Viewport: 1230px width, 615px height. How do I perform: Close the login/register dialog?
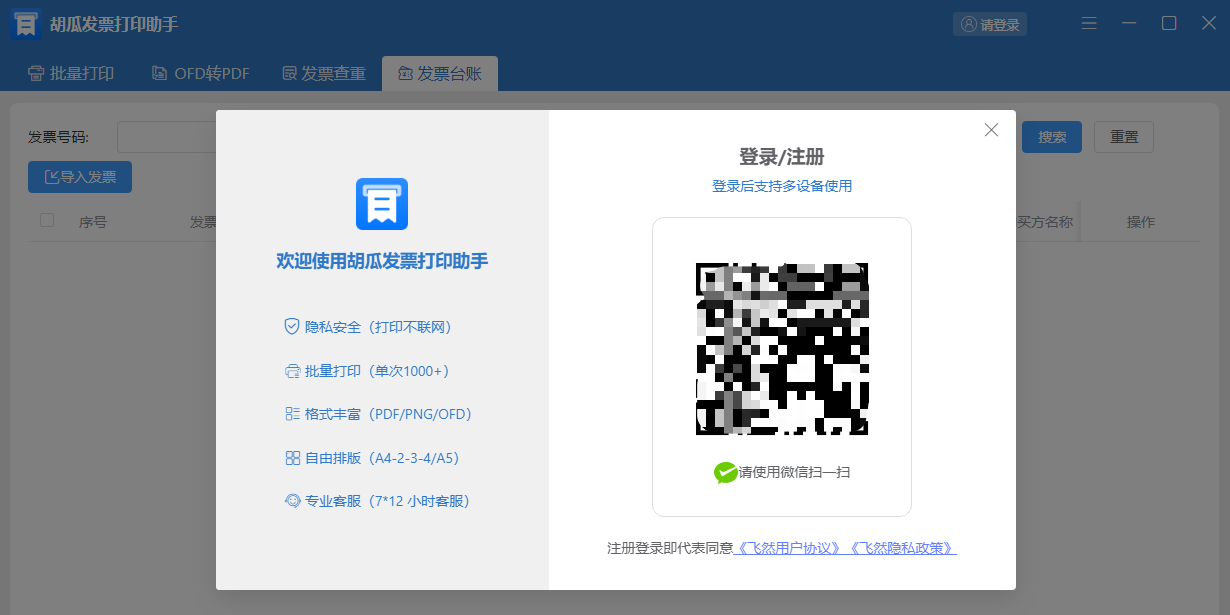(x=991, y=130)
